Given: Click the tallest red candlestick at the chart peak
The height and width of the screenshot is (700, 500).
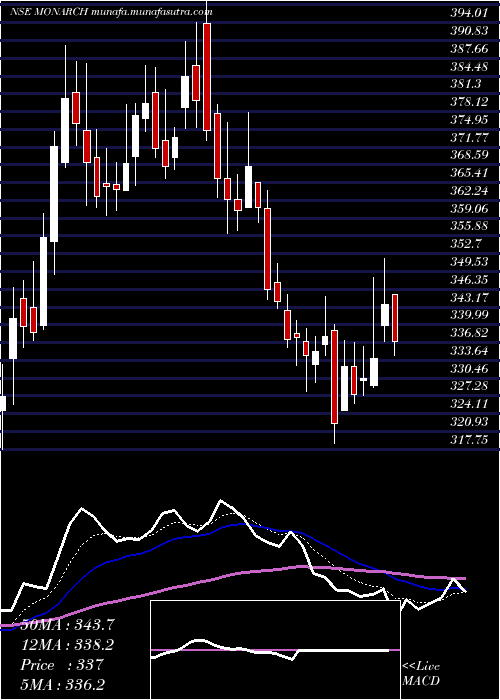Looking at the screenshot, I should coord(207,77).
